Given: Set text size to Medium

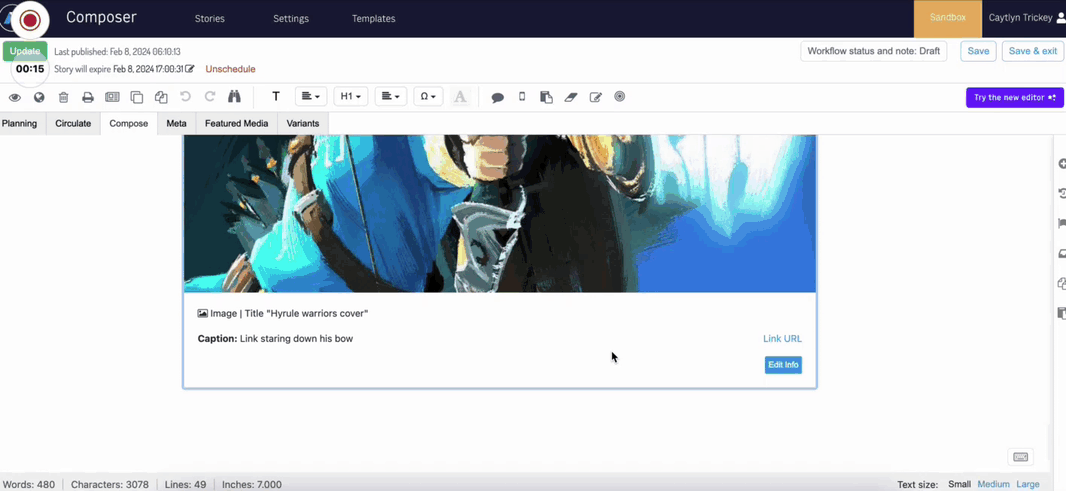Looking at the screenshot, I should [993, 484].
